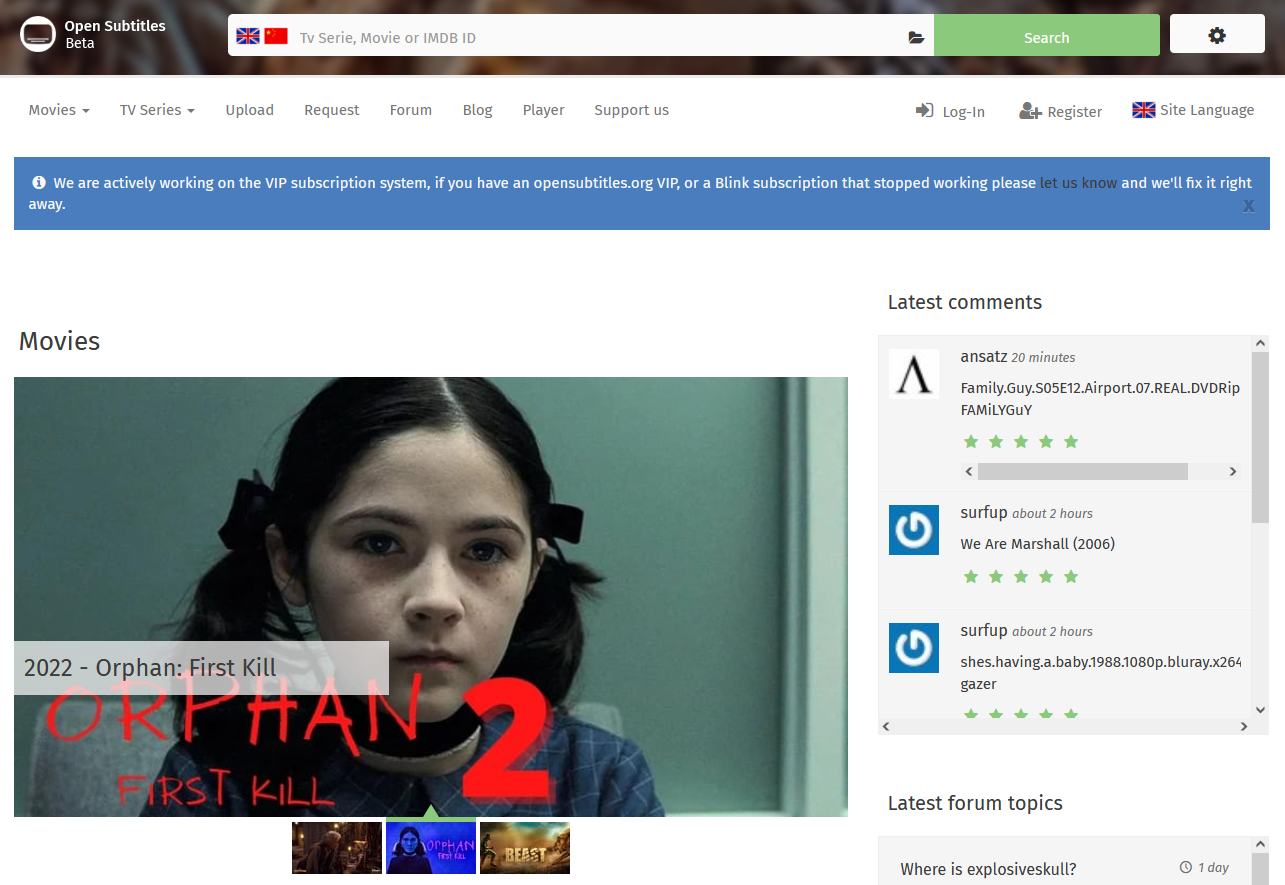Click left arrow of ansatz comment scrollbar
1285x885 pixels.
point(969,471)
